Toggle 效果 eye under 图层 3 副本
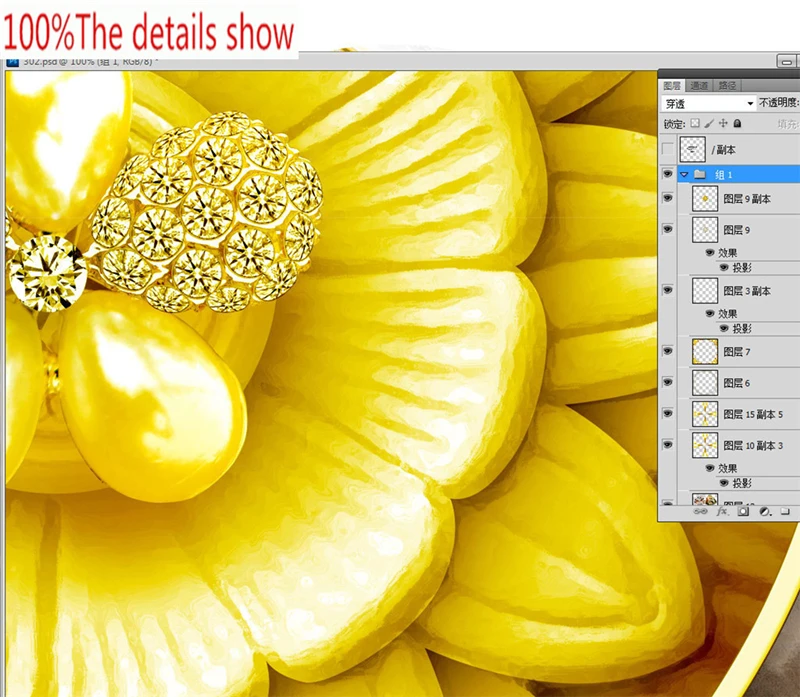800x697 pixels. (710, 313)
